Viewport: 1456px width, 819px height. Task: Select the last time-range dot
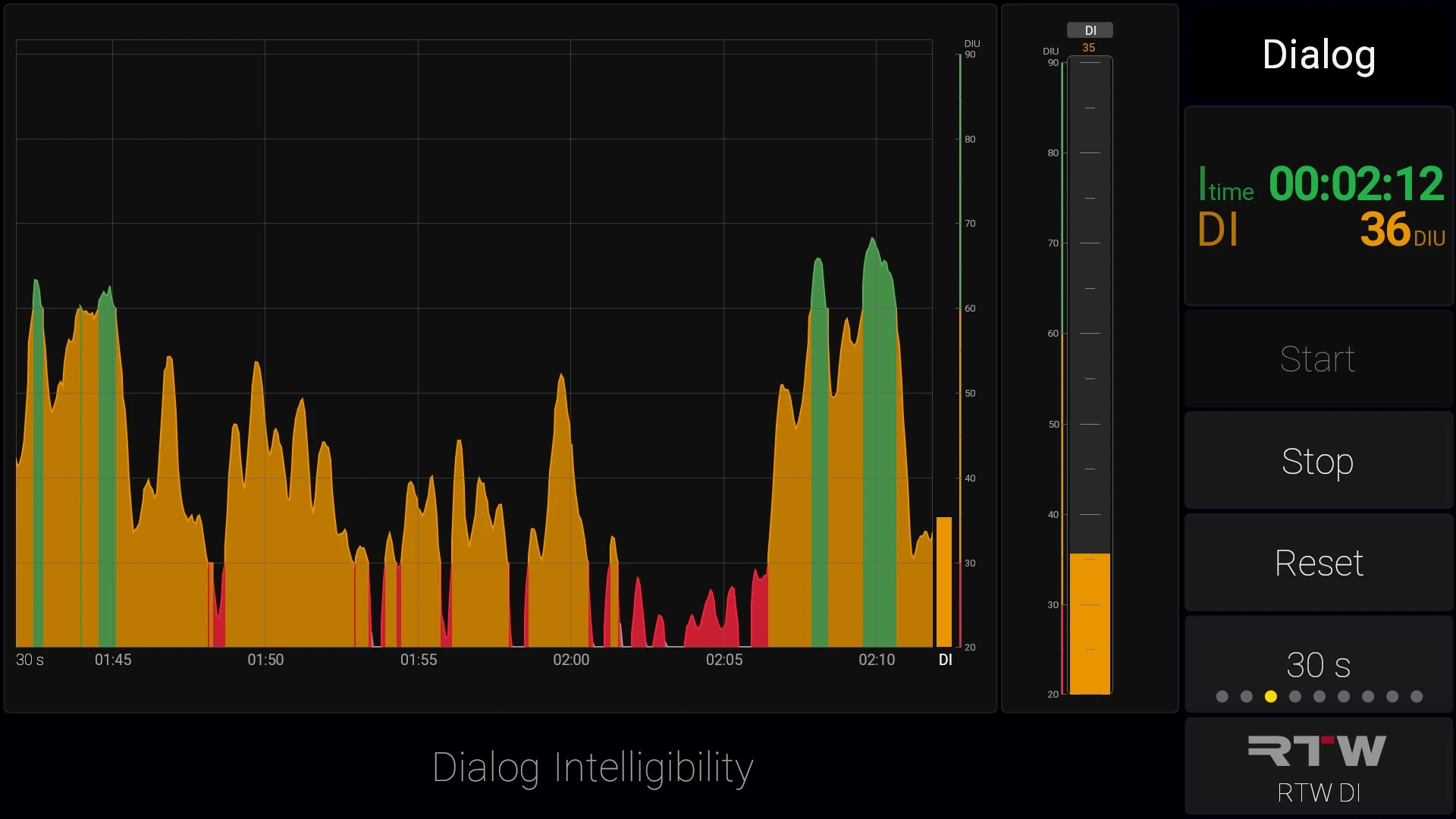(x=1417, y=696)
